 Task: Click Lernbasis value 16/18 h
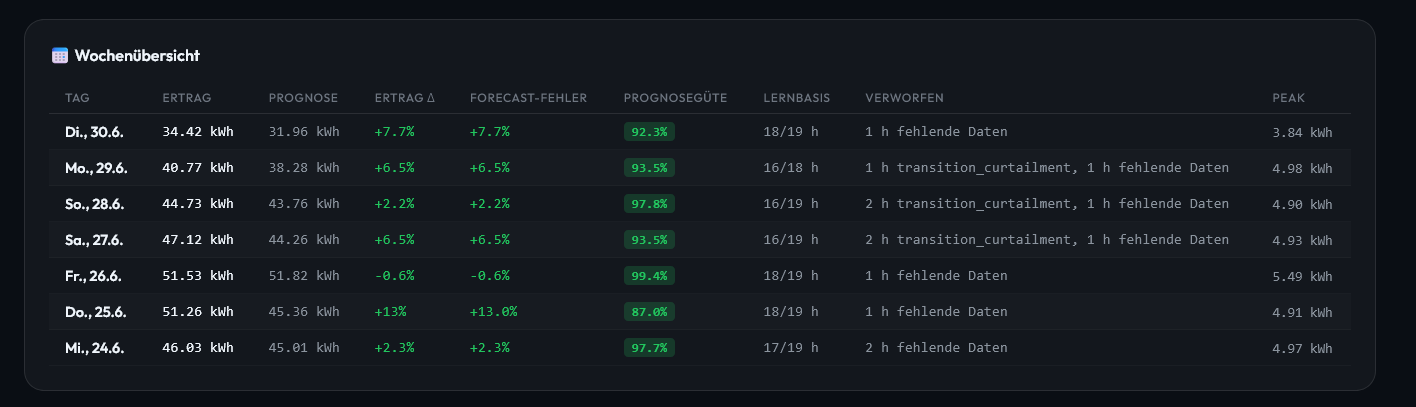[x=791, y=168]
